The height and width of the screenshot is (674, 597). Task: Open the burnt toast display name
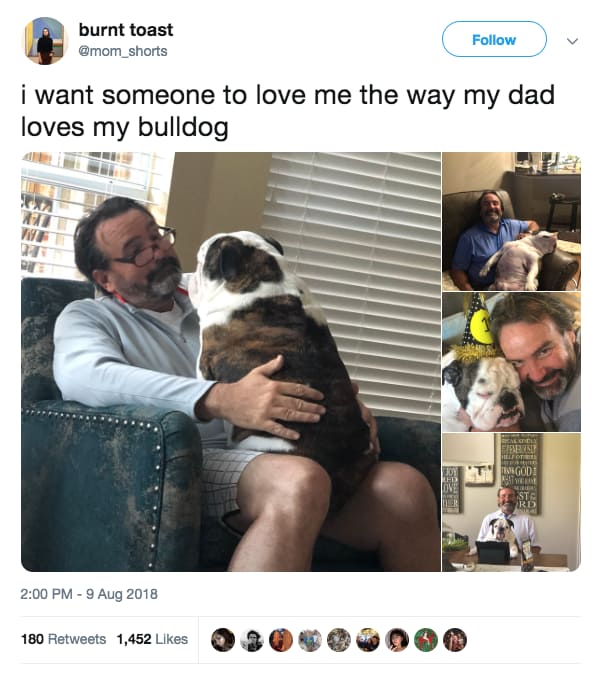tap(126, 30)
